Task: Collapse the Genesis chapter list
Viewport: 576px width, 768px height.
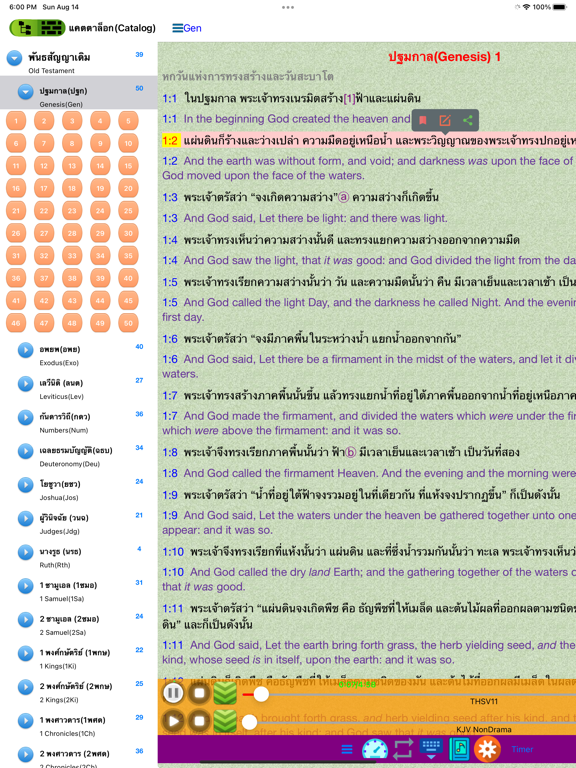Action: [25, 91]
